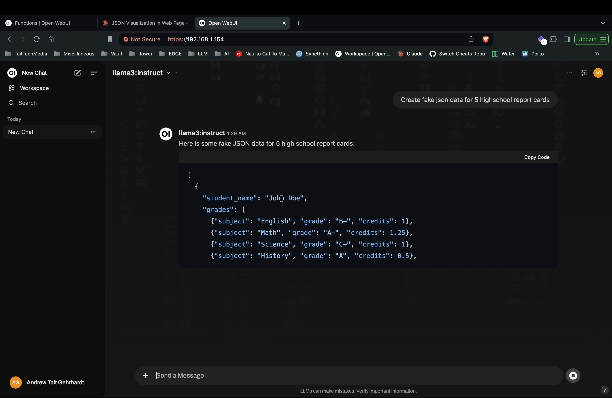Open the green-outlined browser menu button

click(x=591, y=39)
